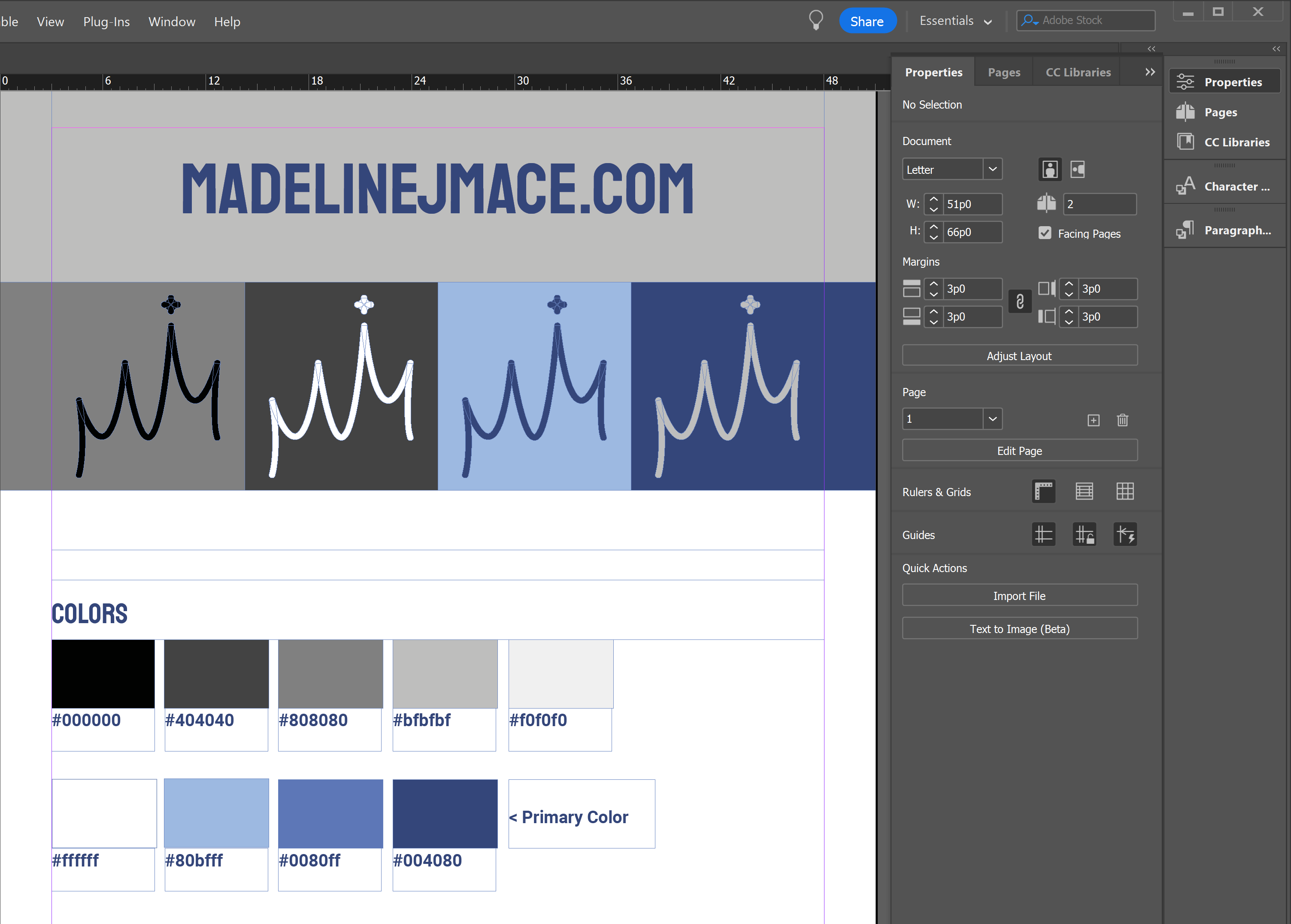Start Text to Image (Beta)

tap(1019, 628)
